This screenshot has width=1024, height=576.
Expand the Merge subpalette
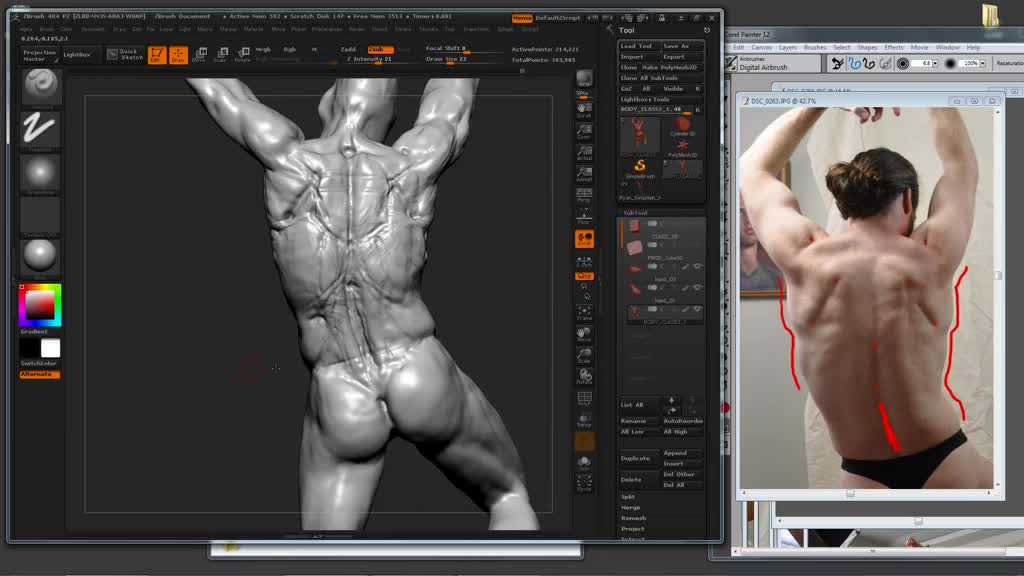[630, 507]
